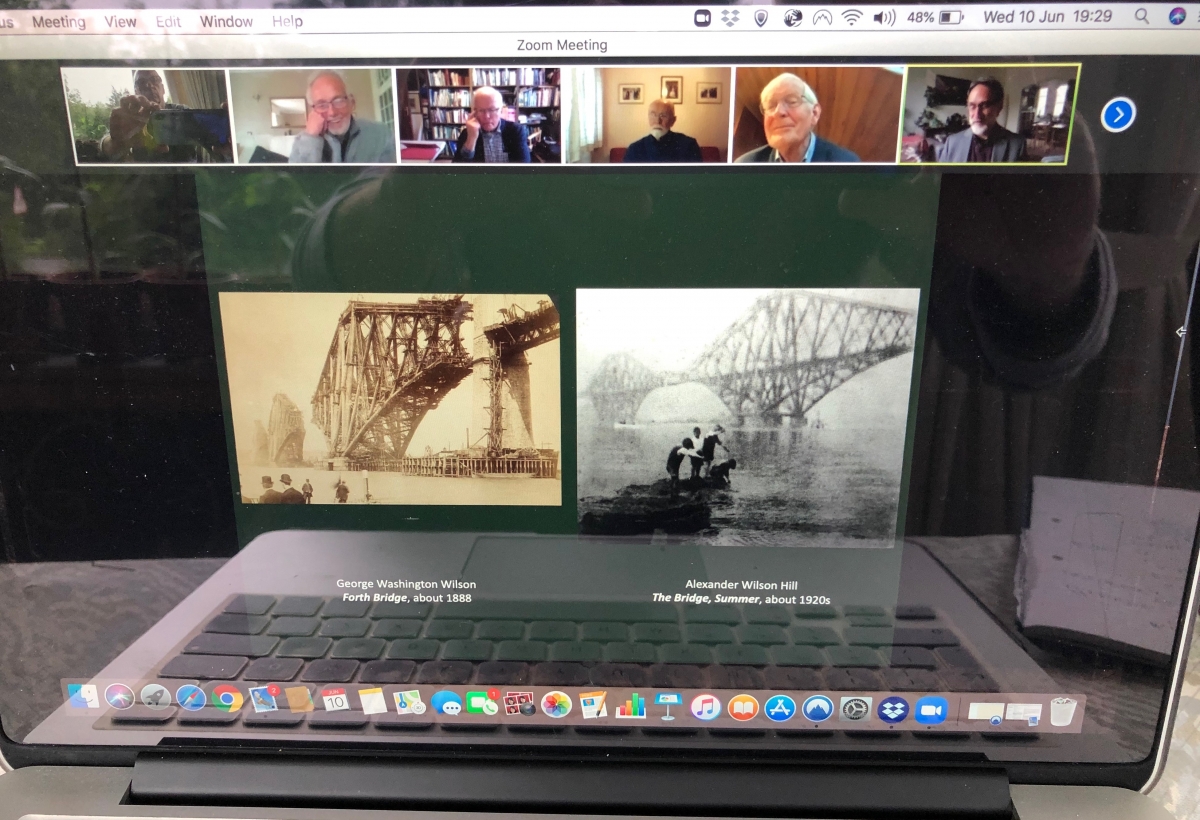Image resolution: width=1200 pixels, height=820 pixels.
Task: Click caption 'George Washington Wilson'
Action: (x=406, y=584)
